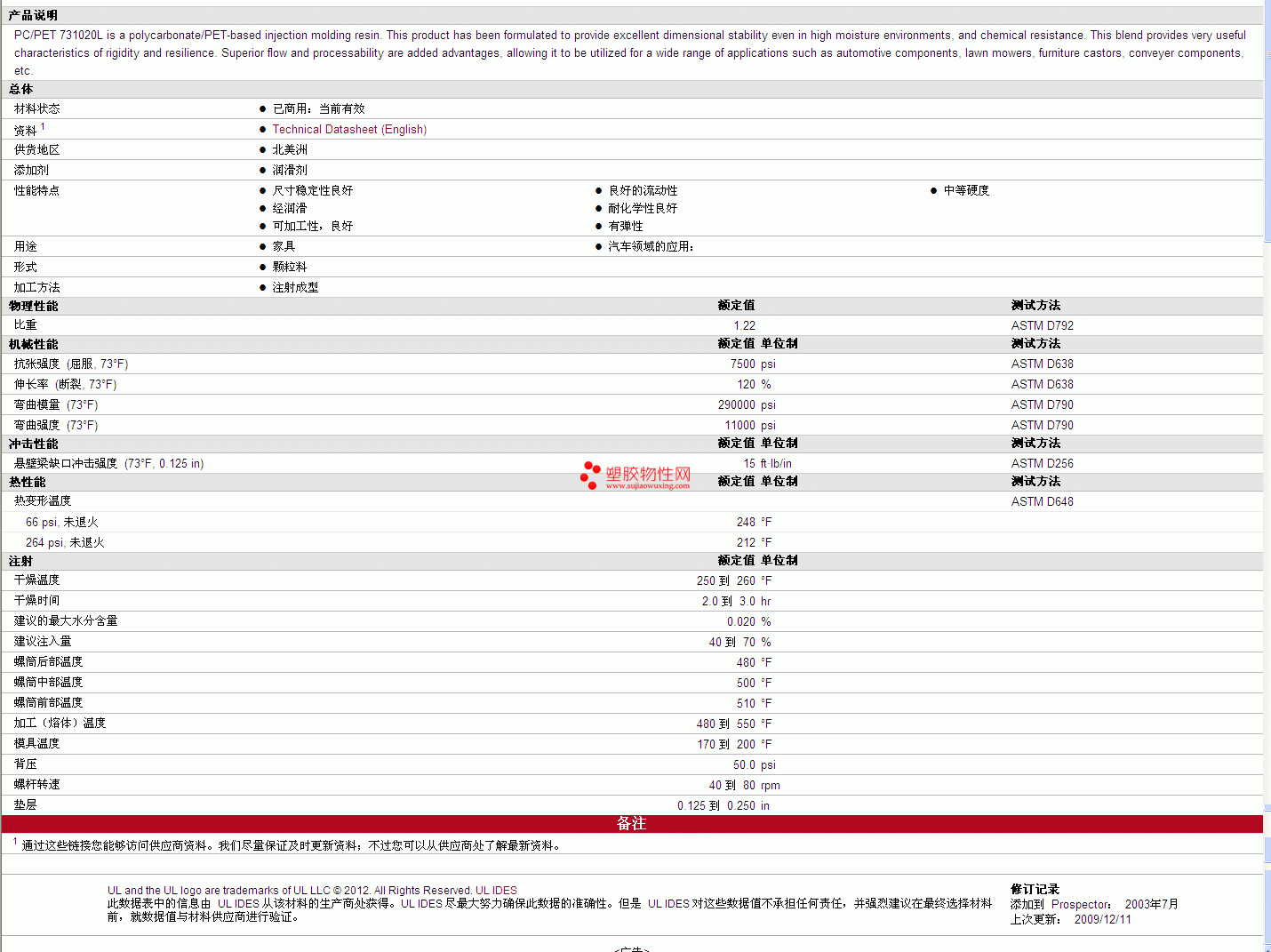The width and height of the screenshot is (1271, 952).
Task: Select flexural strength value 11000 psi
Action: click(750, 425)
